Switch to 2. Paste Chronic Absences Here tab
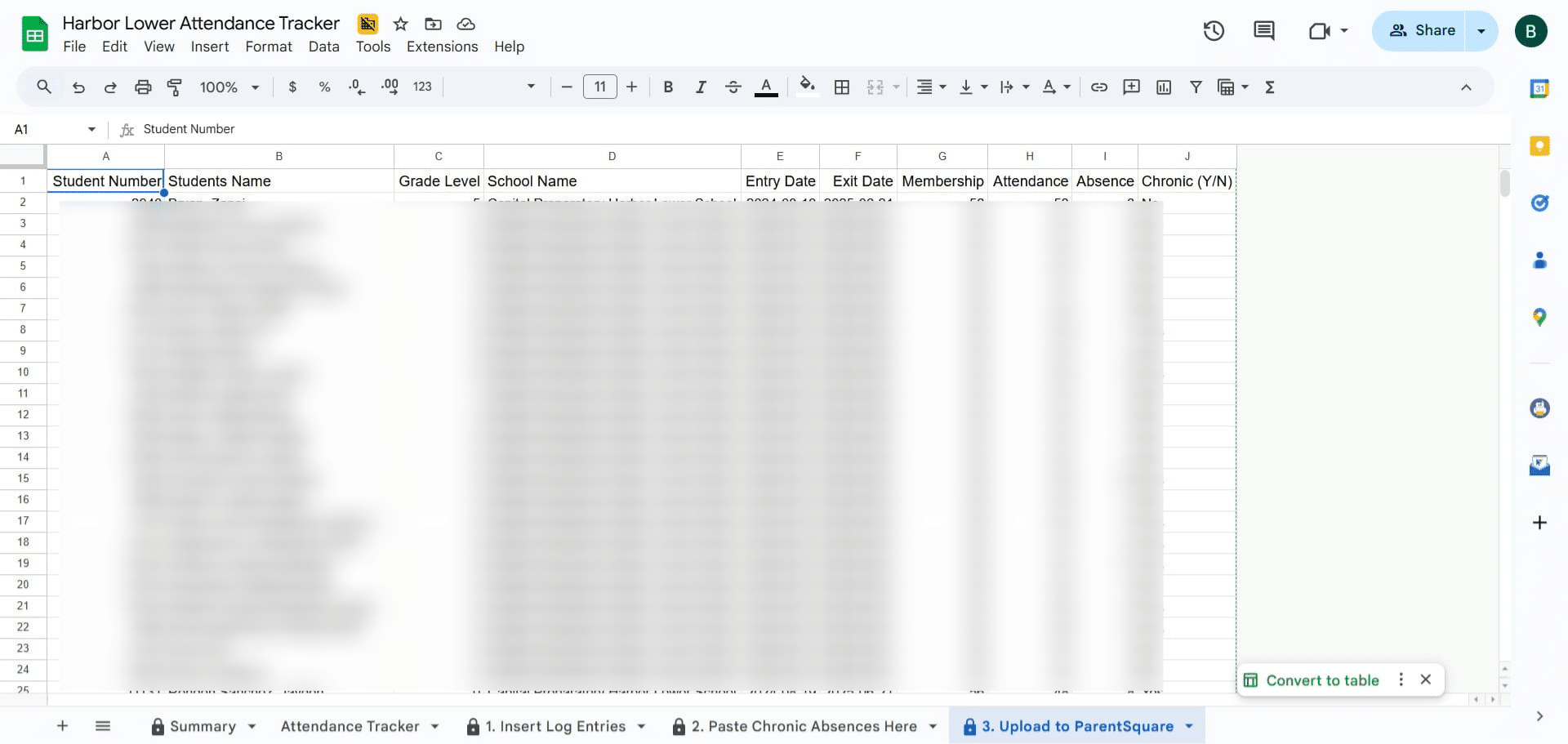The height and width of the screenshot is (744, 1568). 804,726
